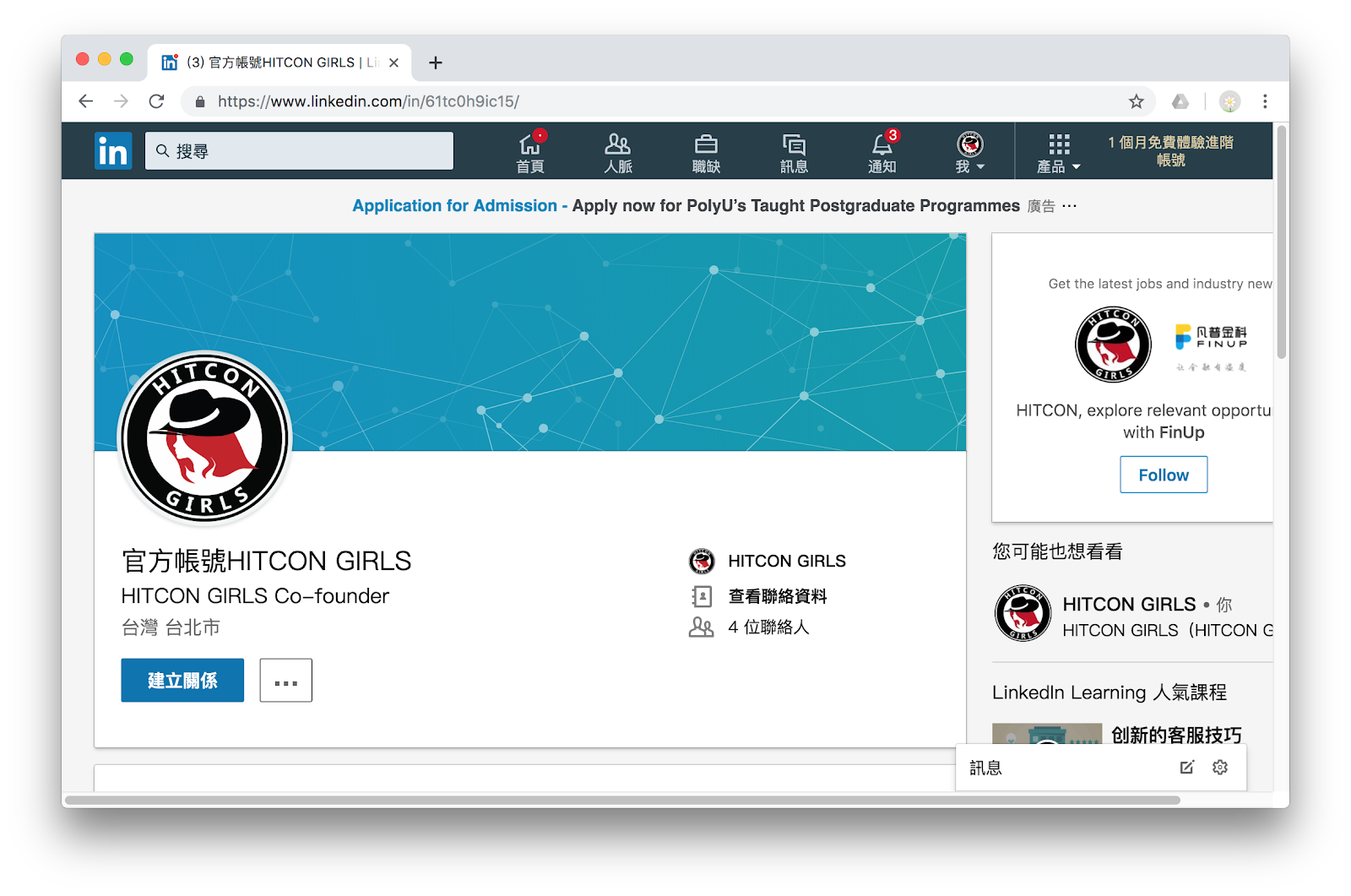Bookmark this page with the star

coord(1137,101)
